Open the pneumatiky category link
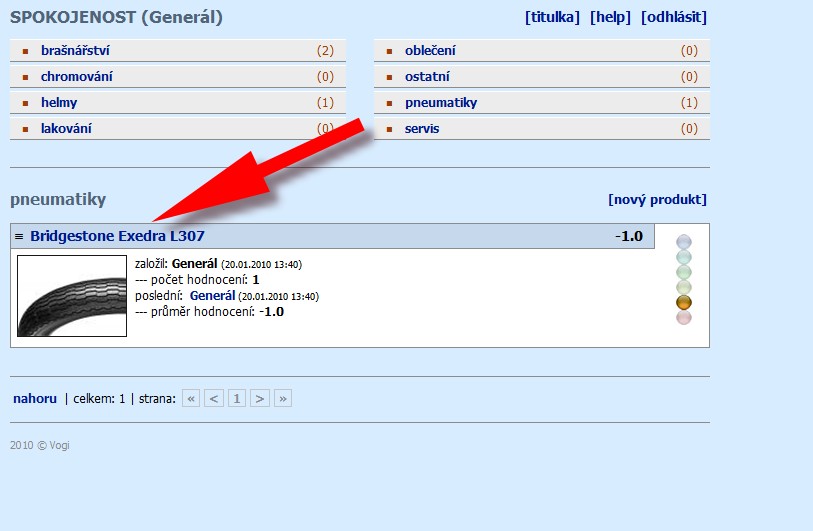Screen dimensions: 813x531 point(441,103)
